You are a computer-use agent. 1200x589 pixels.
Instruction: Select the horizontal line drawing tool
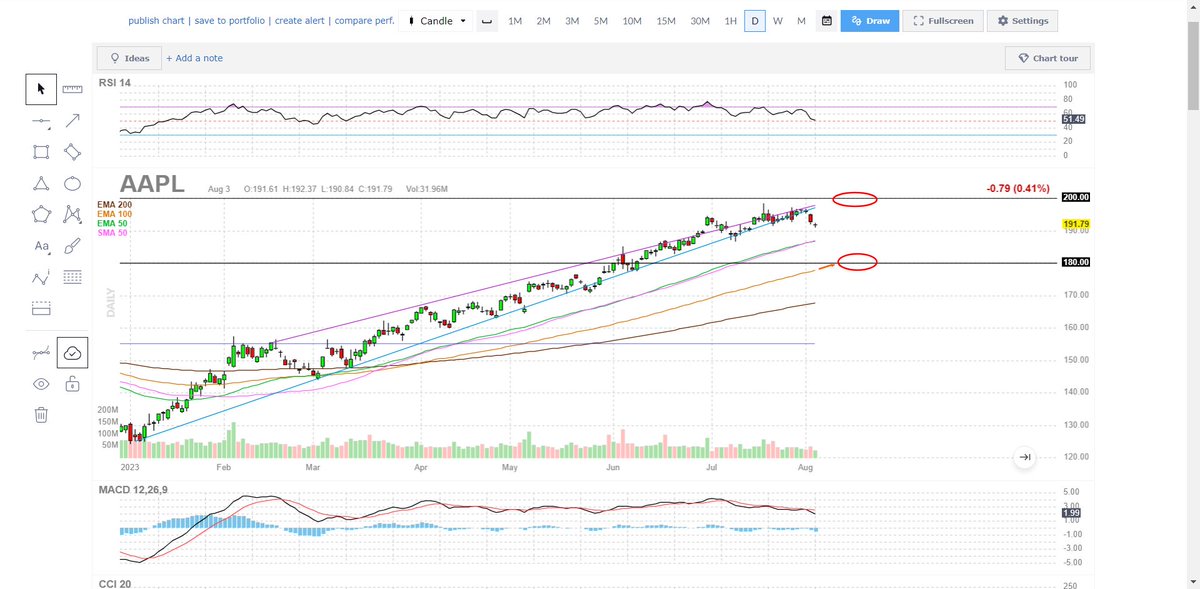[41, 121]
